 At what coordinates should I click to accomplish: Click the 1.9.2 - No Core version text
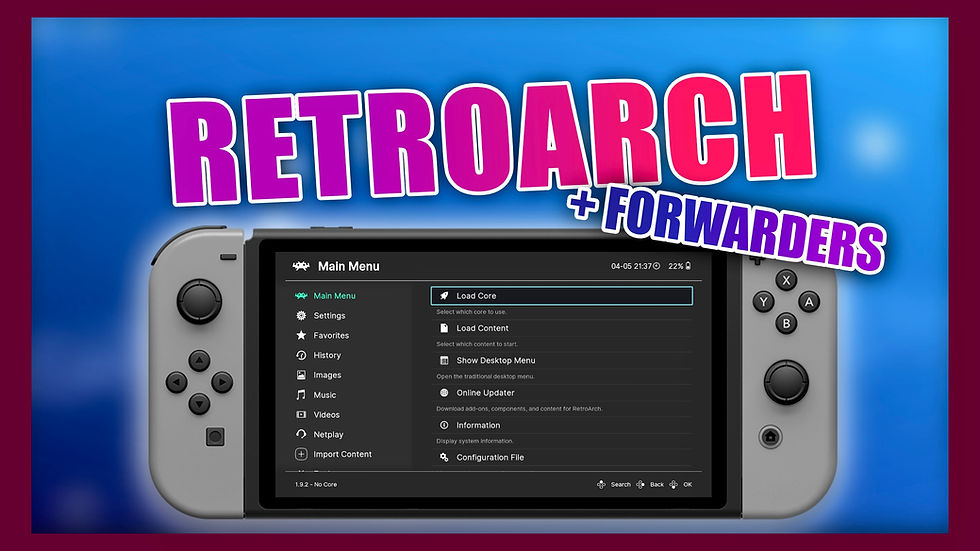(316, 485)
